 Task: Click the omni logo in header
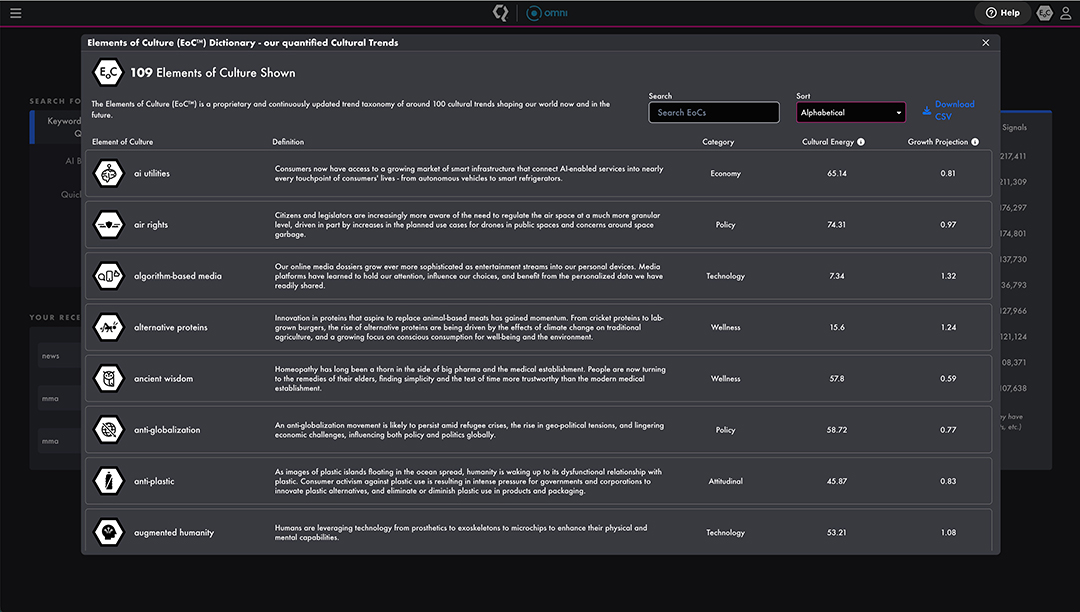[x=547, y=13]
